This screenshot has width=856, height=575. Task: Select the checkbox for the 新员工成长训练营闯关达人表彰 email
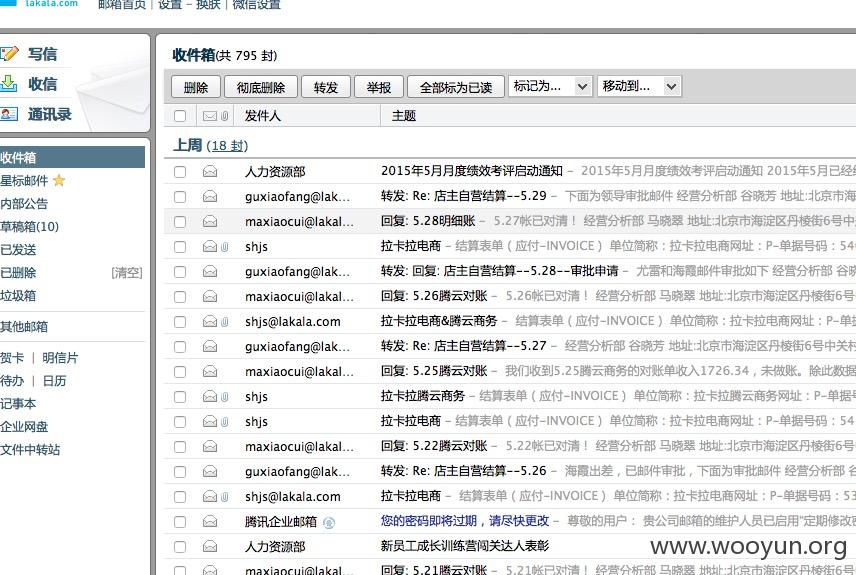pos(180,547)
